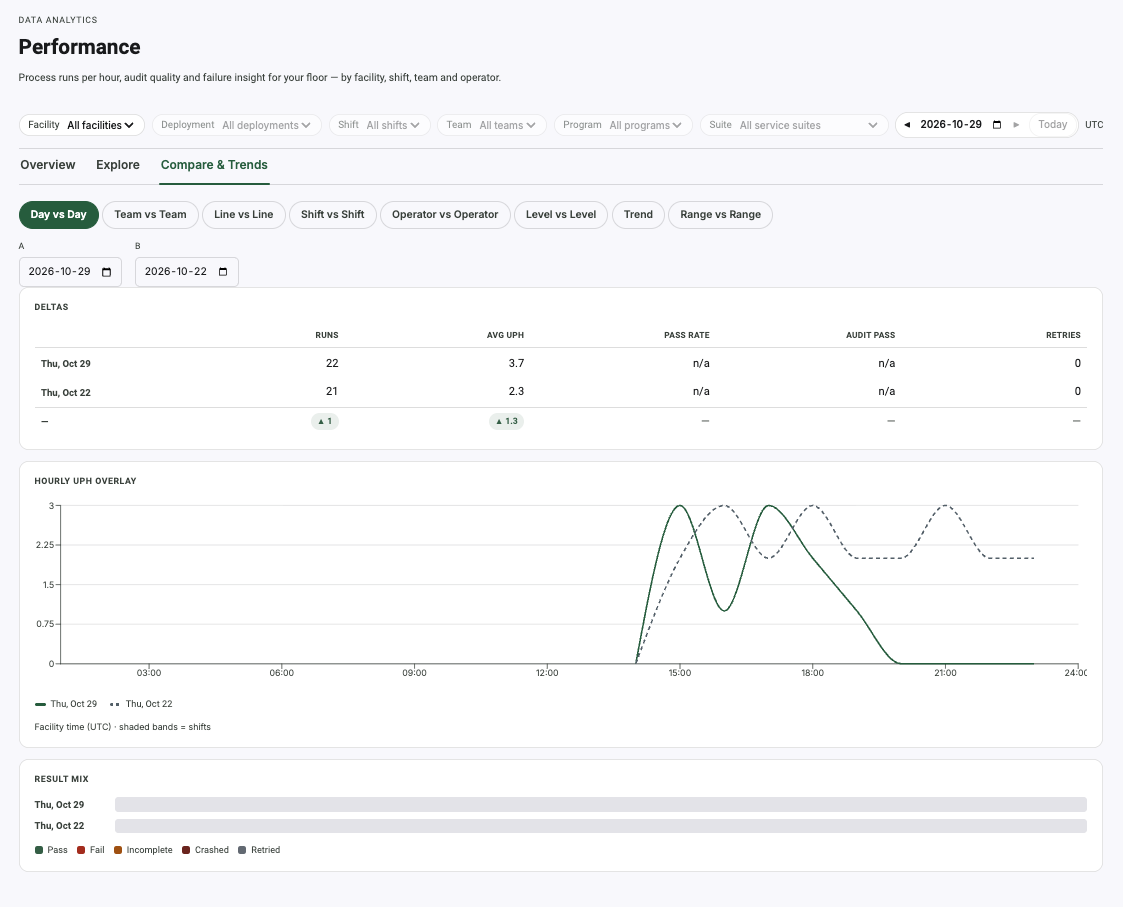Click the UTC timezone label

pyautogui.click(x=1094, y=125)
